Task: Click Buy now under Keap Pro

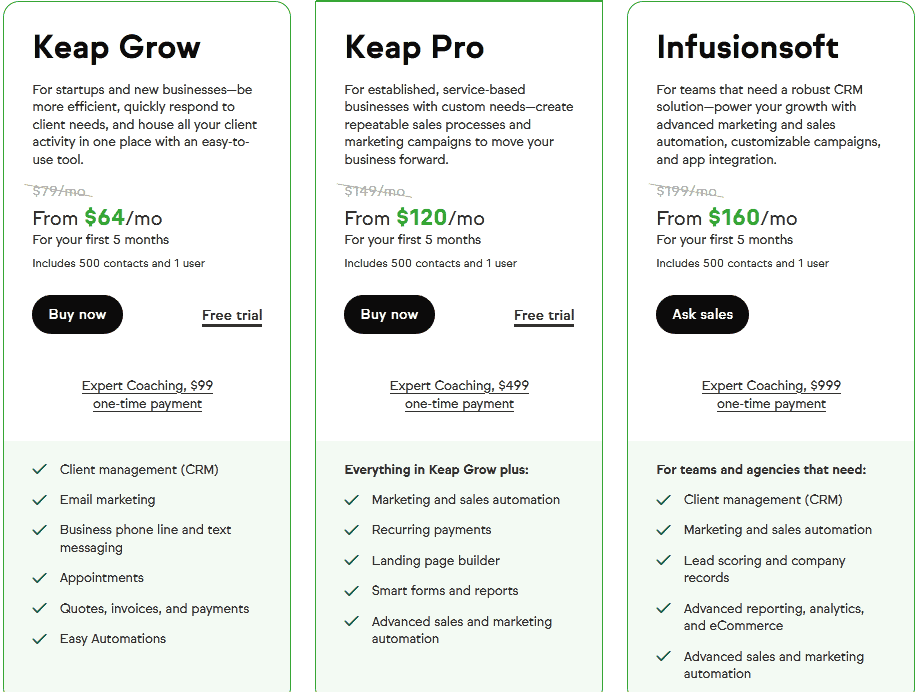Action: click(x=389, y=314)
